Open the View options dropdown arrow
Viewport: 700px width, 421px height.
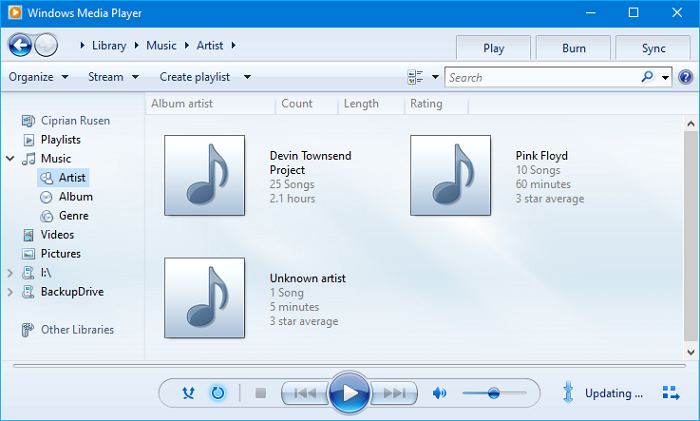click(x=435, y=77)
